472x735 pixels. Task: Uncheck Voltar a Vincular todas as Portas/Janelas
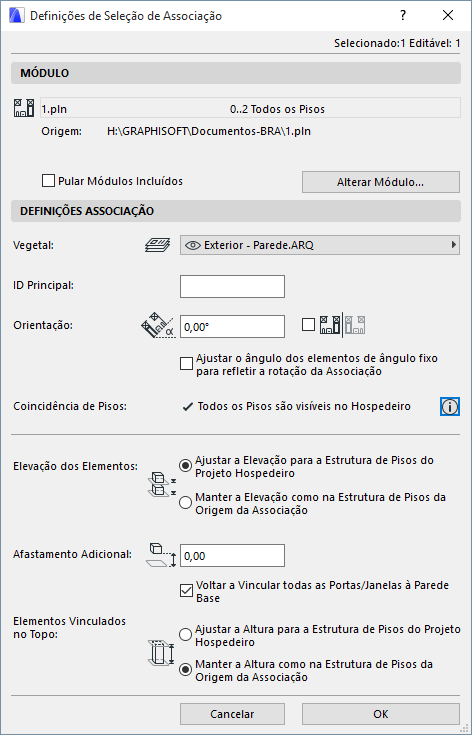(x=187, y=590)
